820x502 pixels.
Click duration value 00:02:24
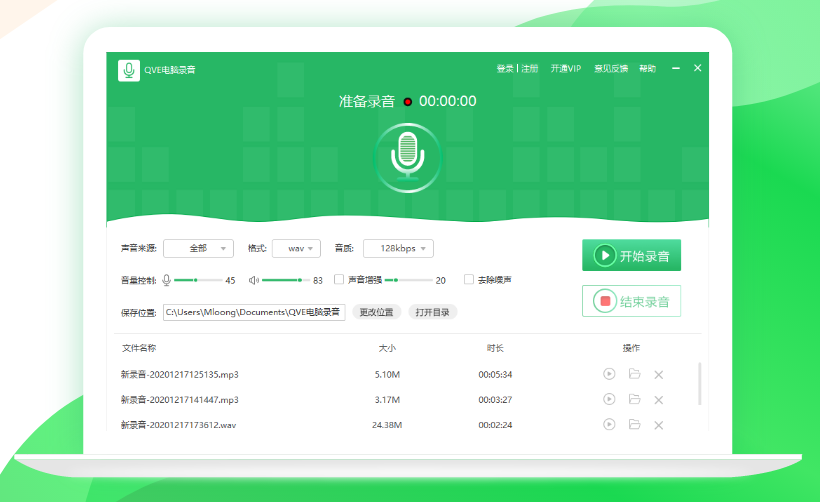tap(495, 425)
